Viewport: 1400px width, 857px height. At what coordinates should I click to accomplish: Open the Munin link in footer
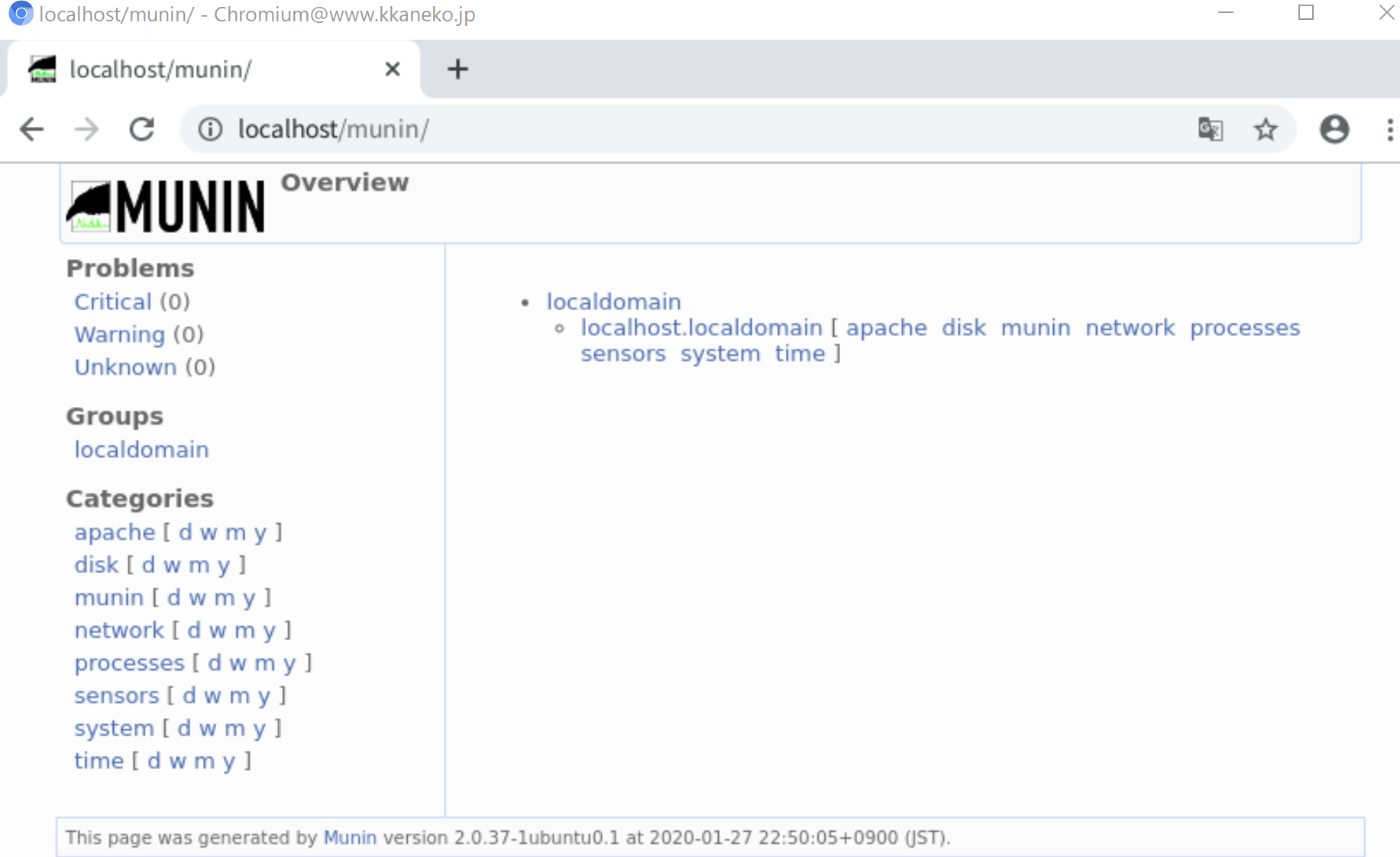click(x=350, y=838)
